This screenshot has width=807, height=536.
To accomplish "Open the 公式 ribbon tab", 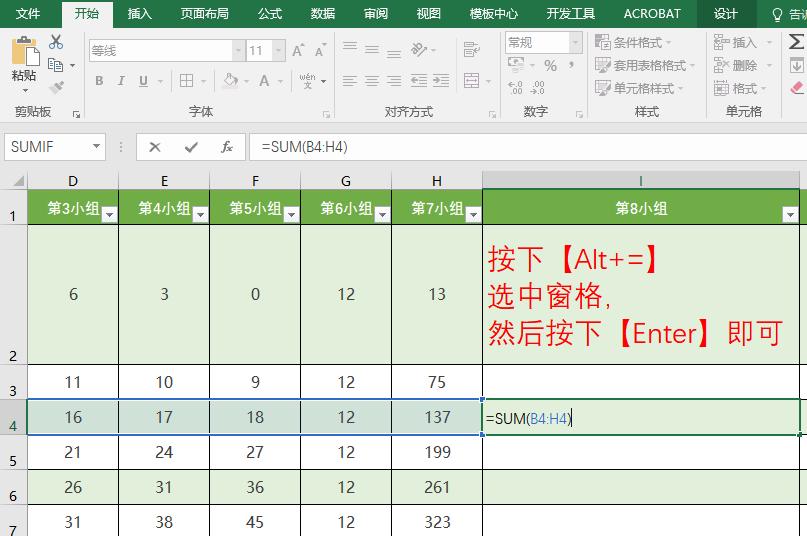I will coord(270,14).
